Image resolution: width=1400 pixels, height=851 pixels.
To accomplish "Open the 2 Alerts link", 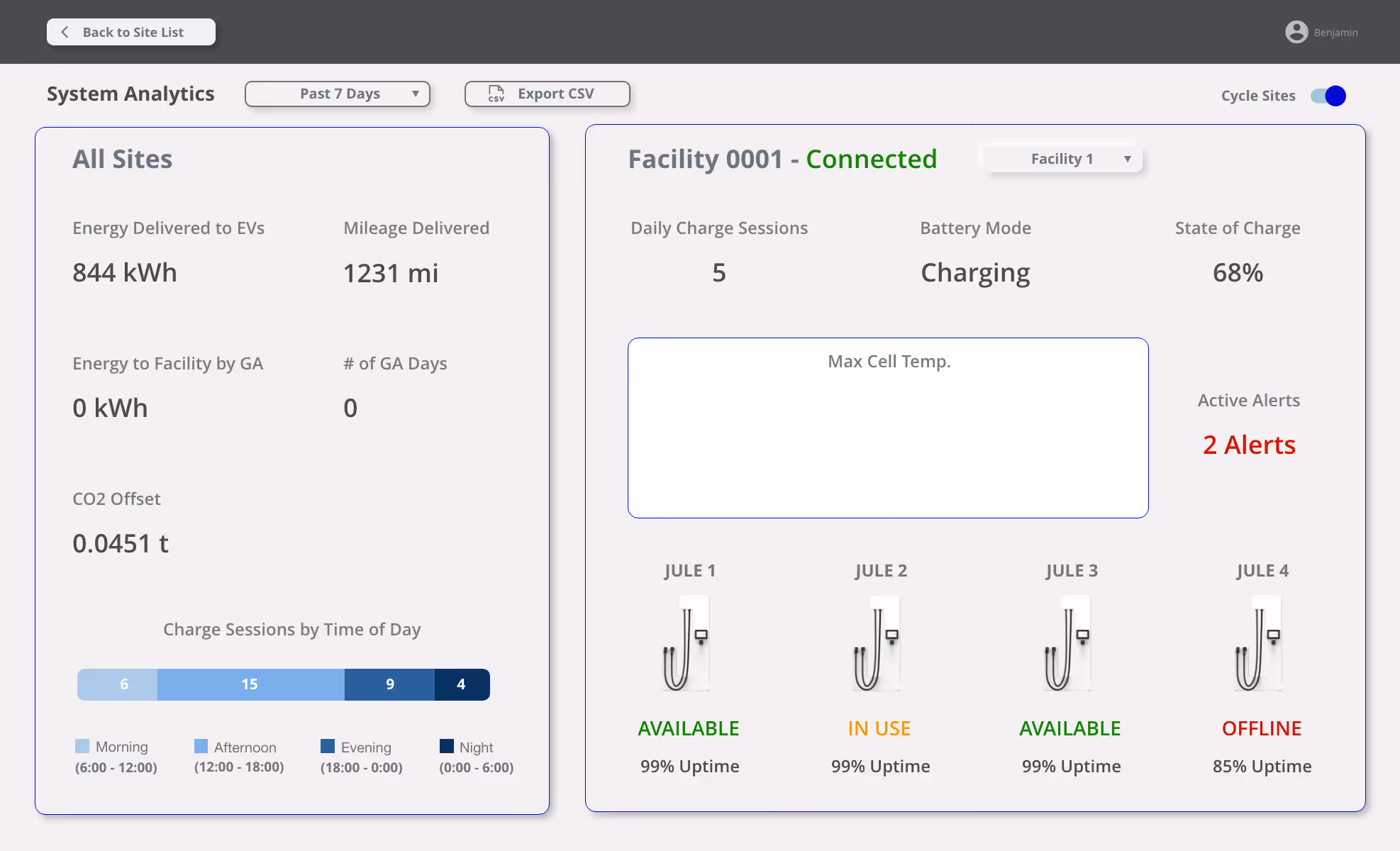I will [x=1249, y=445].
